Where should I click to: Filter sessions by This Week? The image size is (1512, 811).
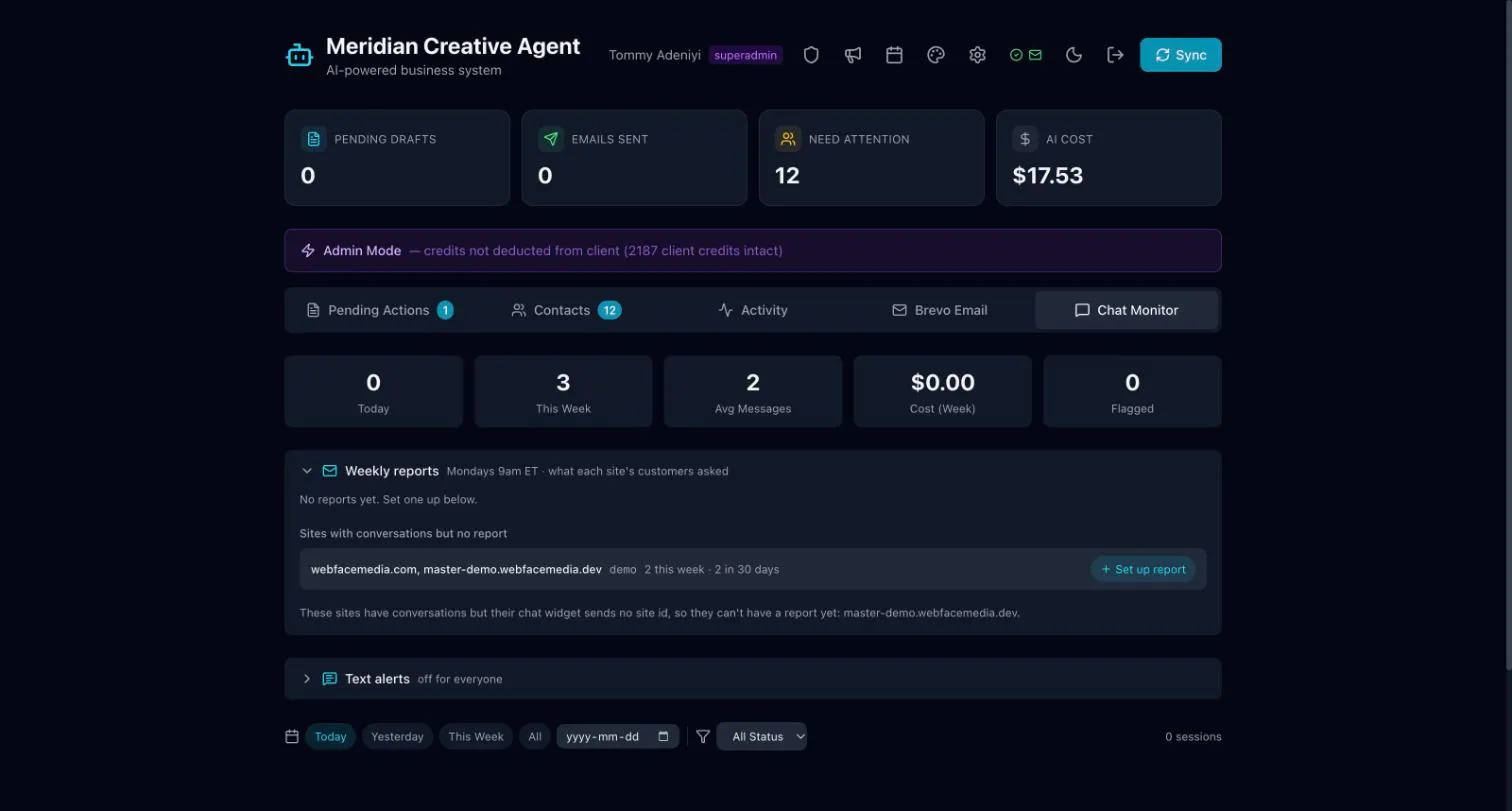tap(476, 737)
